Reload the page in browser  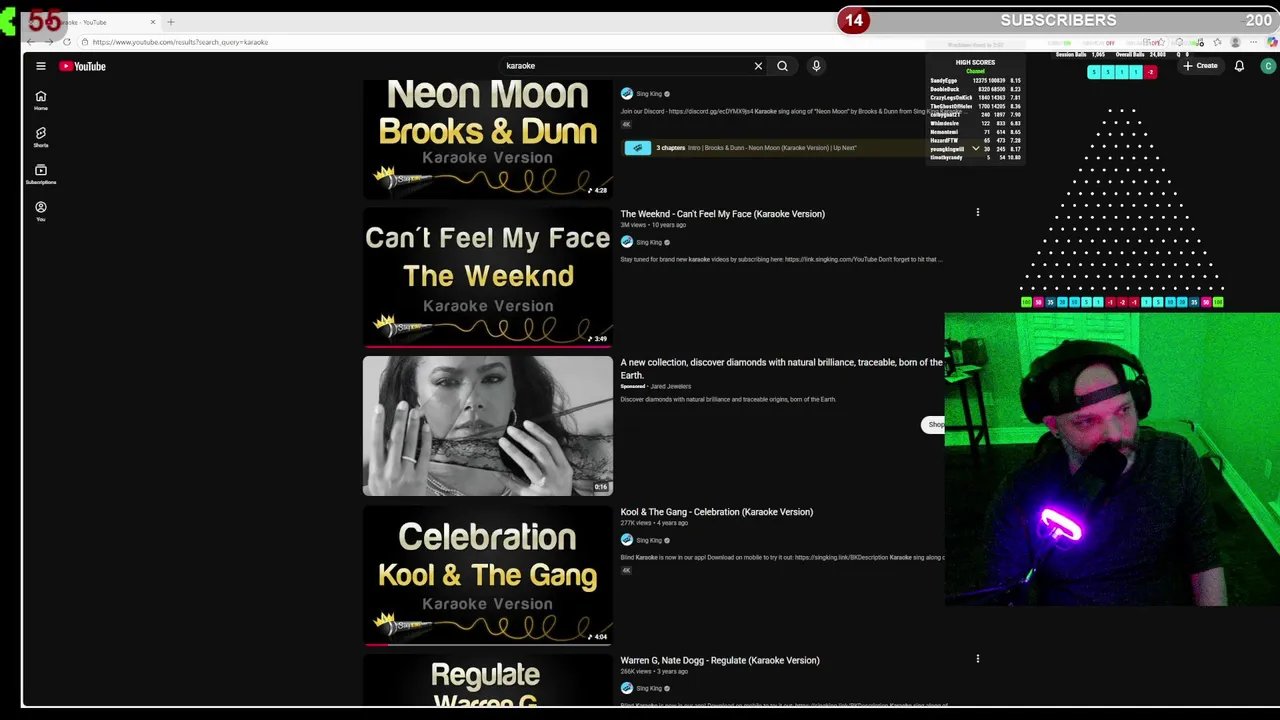click(67, 42)
